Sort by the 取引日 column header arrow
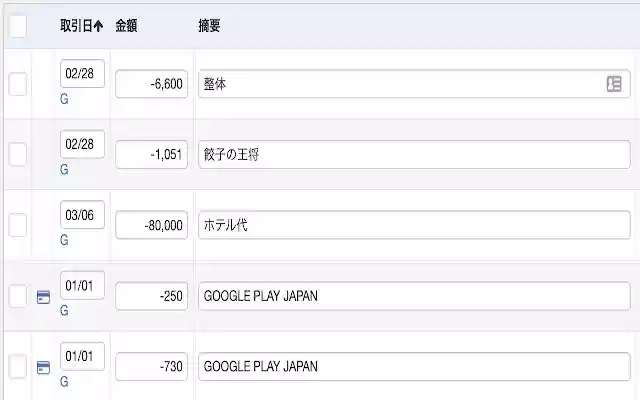This screenshot has height=400, width=640. coord(98,27)
